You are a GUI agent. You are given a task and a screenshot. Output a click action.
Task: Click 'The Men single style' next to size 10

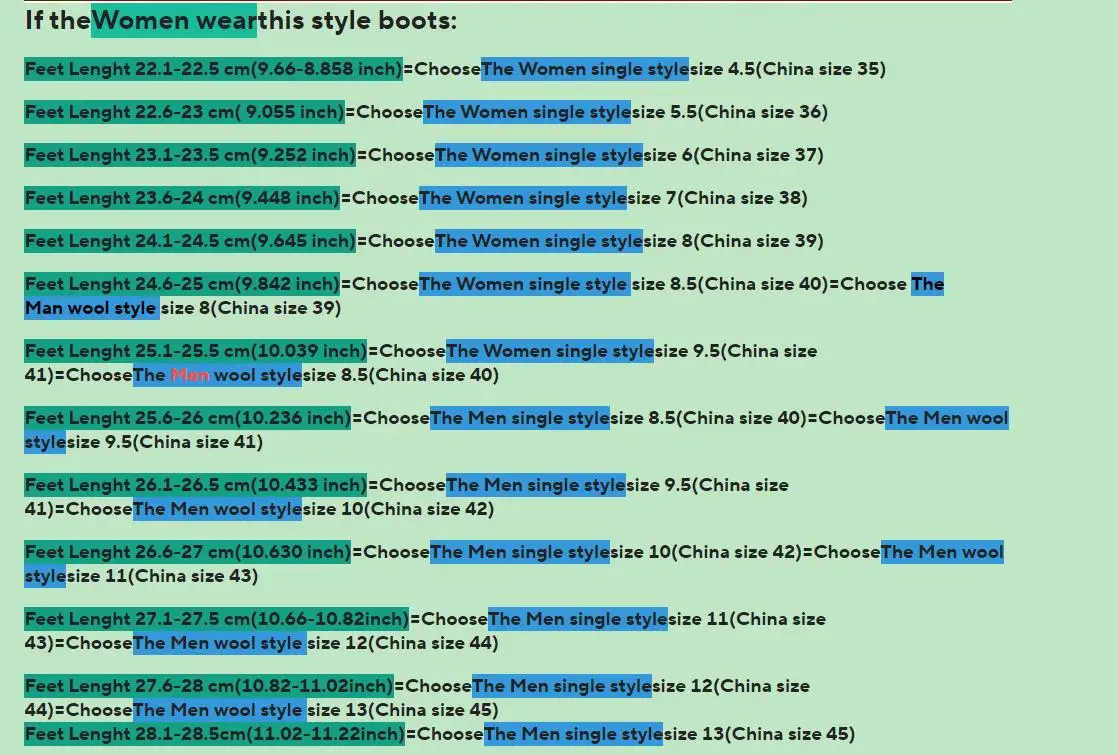[519, 551]
